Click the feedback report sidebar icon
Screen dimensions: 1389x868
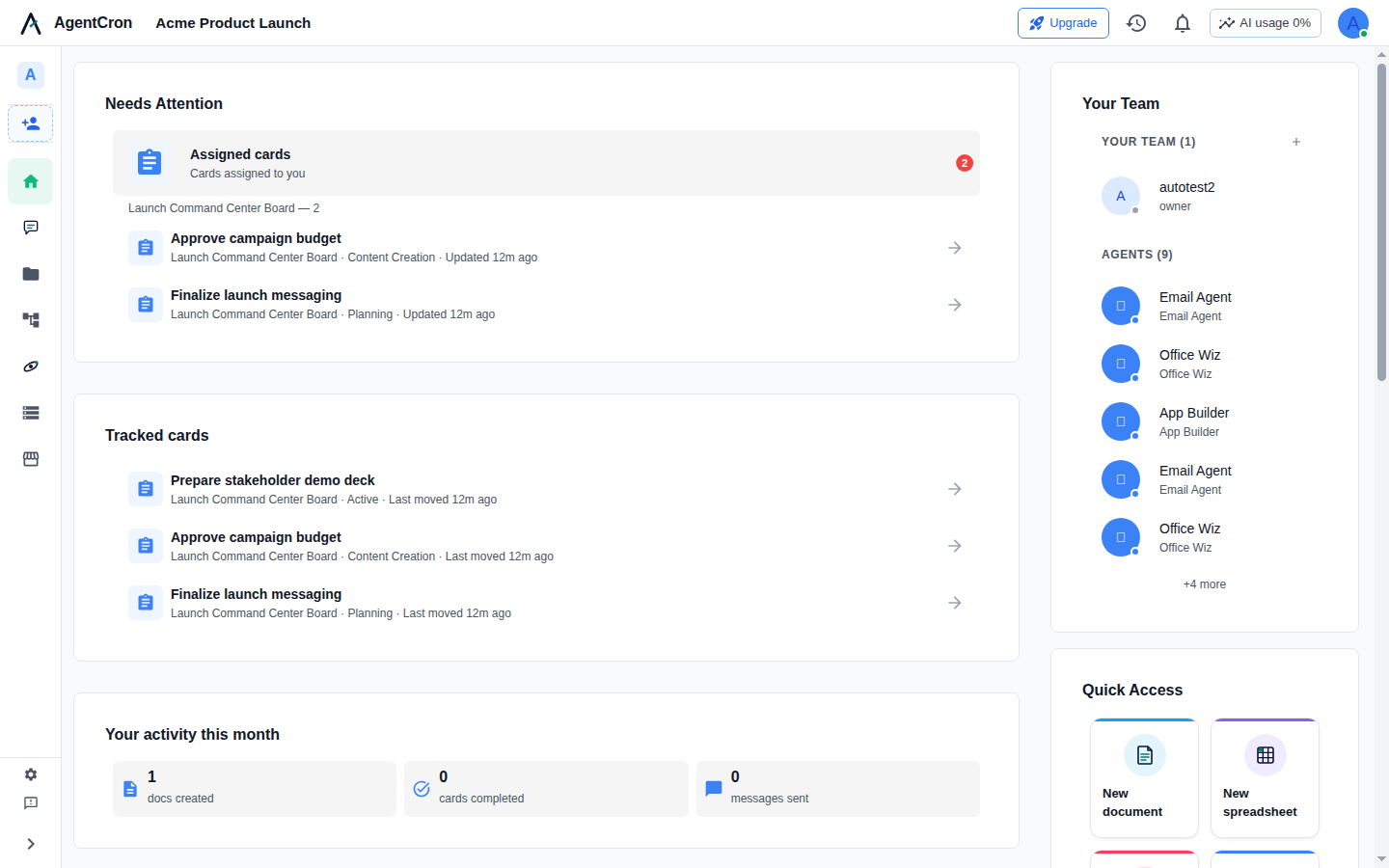point(31,803)
